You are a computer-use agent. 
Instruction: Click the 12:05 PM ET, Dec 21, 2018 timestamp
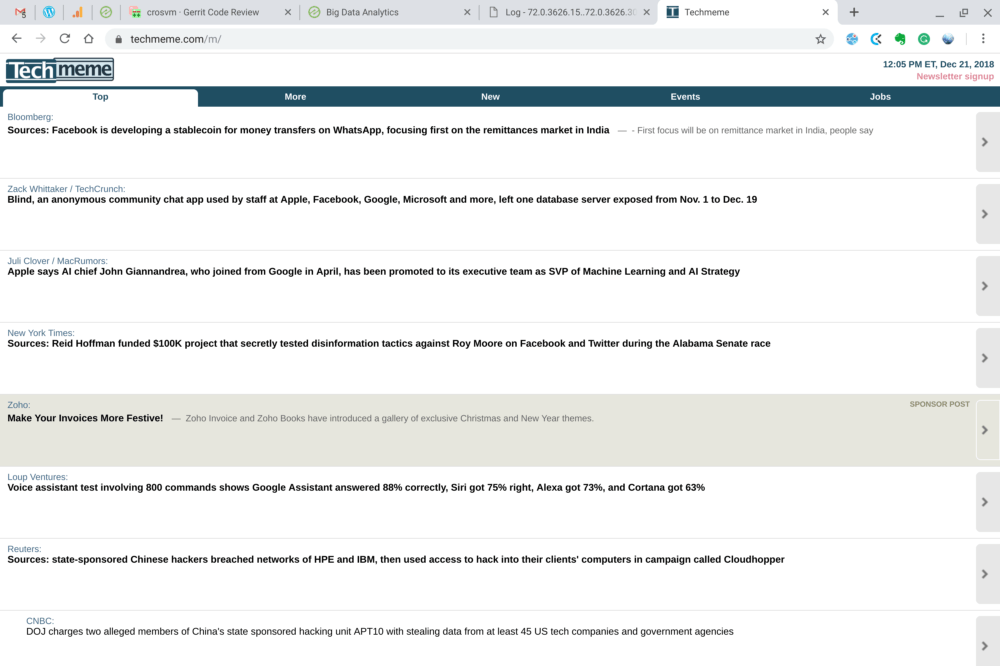click(938, 64)
